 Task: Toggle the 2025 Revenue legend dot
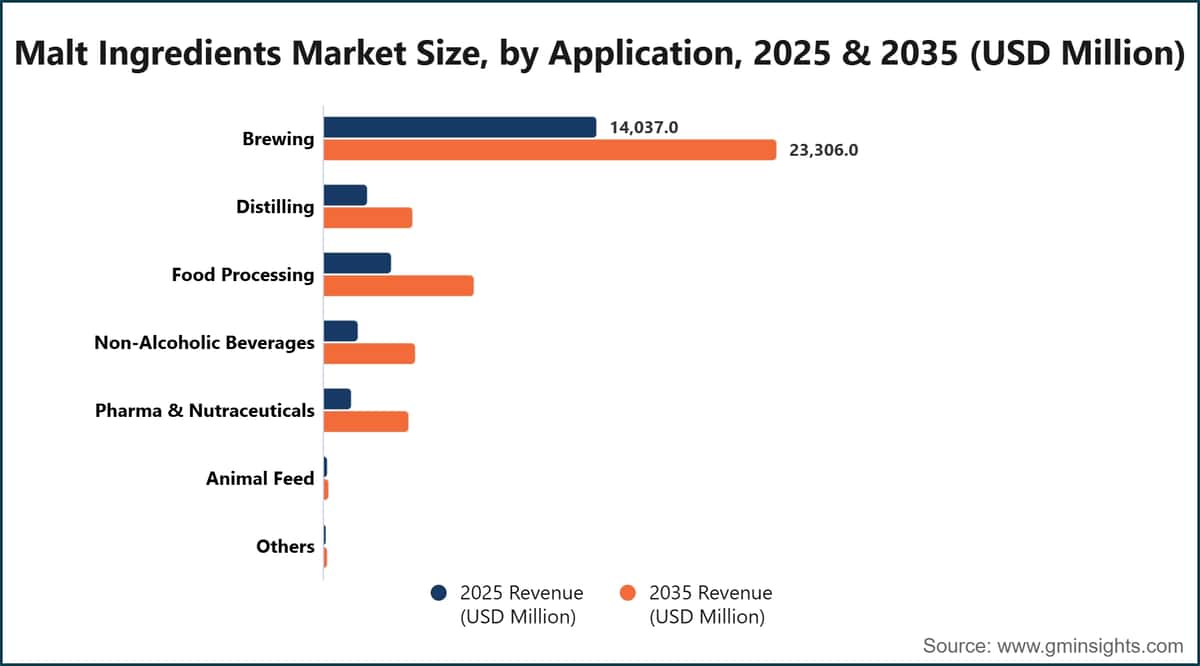pyautogui.click(x=438, y=593)
